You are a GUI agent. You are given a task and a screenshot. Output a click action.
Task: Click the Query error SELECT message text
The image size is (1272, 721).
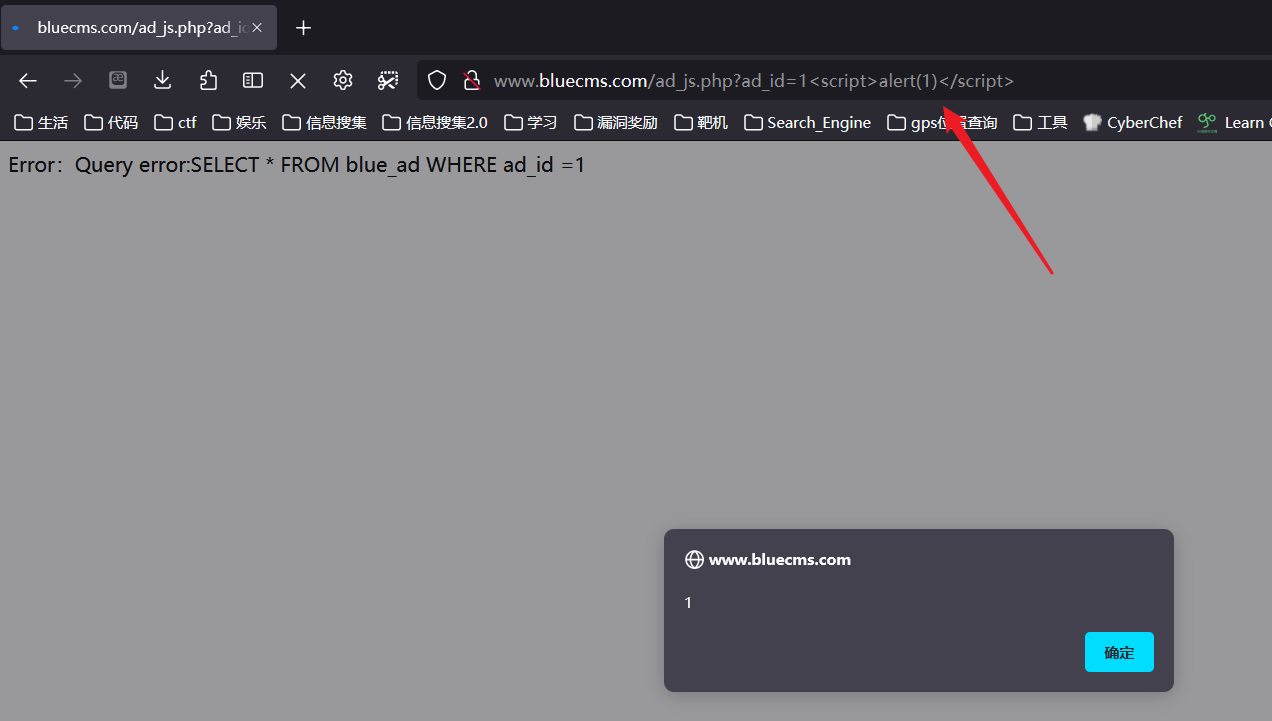297,165
